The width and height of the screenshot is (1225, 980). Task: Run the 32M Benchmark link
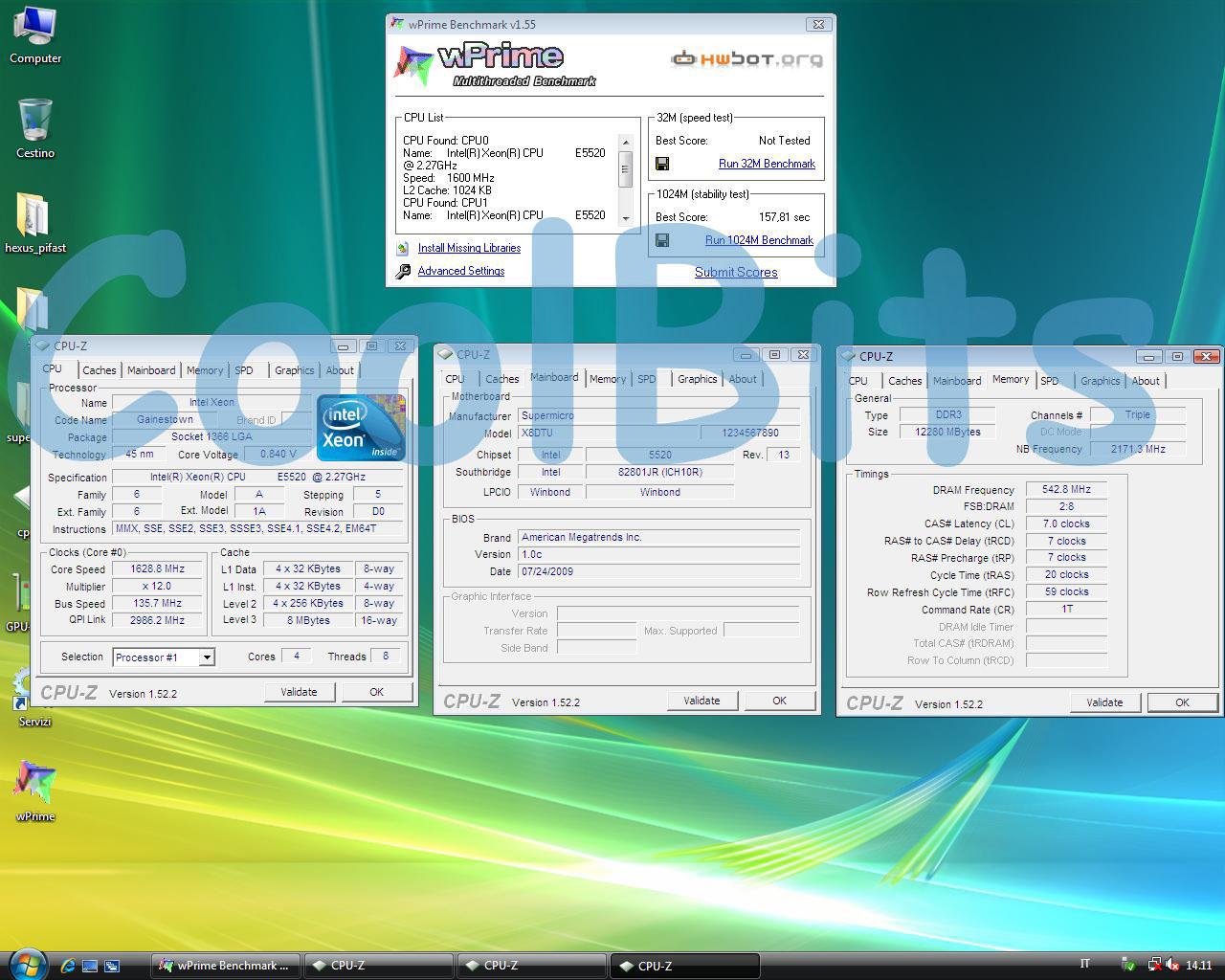(767, 164)
